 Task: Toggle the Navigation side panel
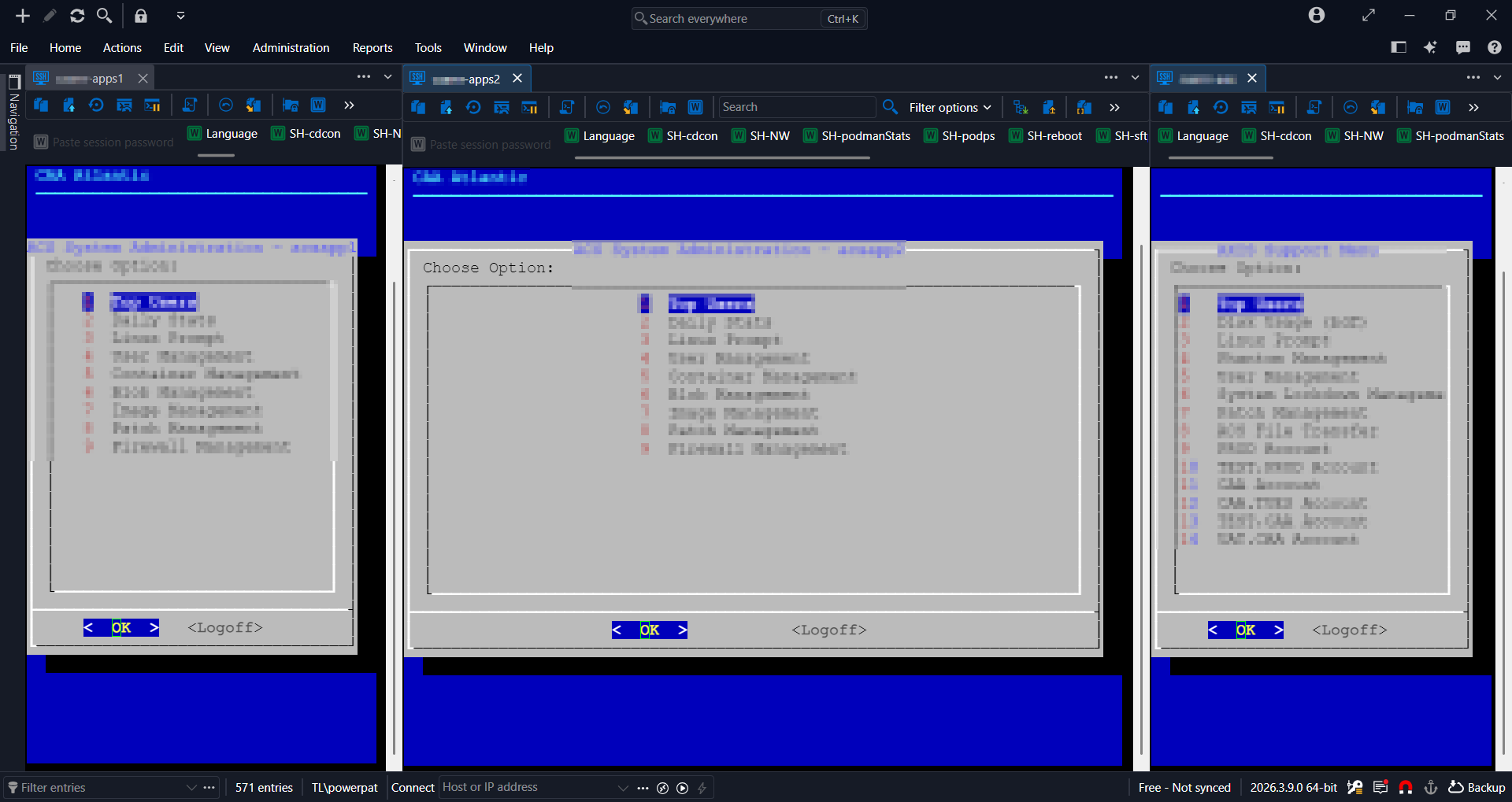tap(13, 112)
